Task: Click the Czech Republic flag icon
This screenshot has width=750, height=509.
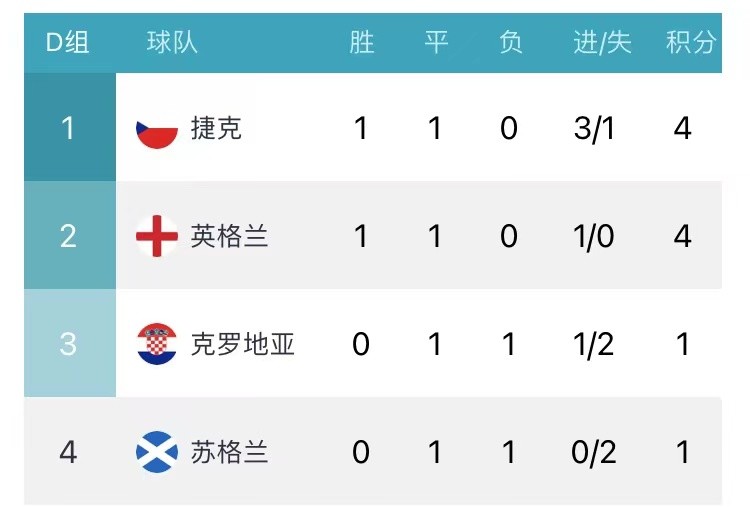Action: pos(157,128)
